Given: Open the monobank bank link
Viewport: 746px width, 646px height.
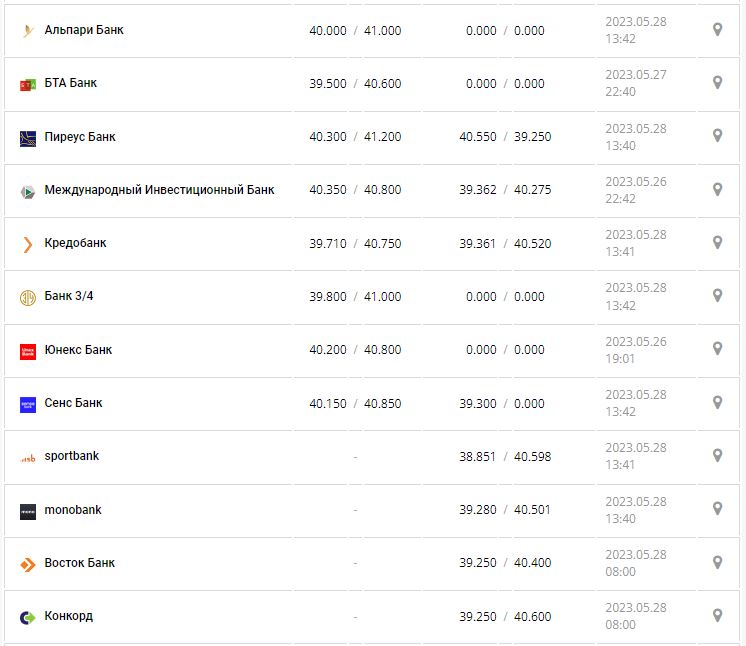Looking at the screenshot, I should click(73, 510).
